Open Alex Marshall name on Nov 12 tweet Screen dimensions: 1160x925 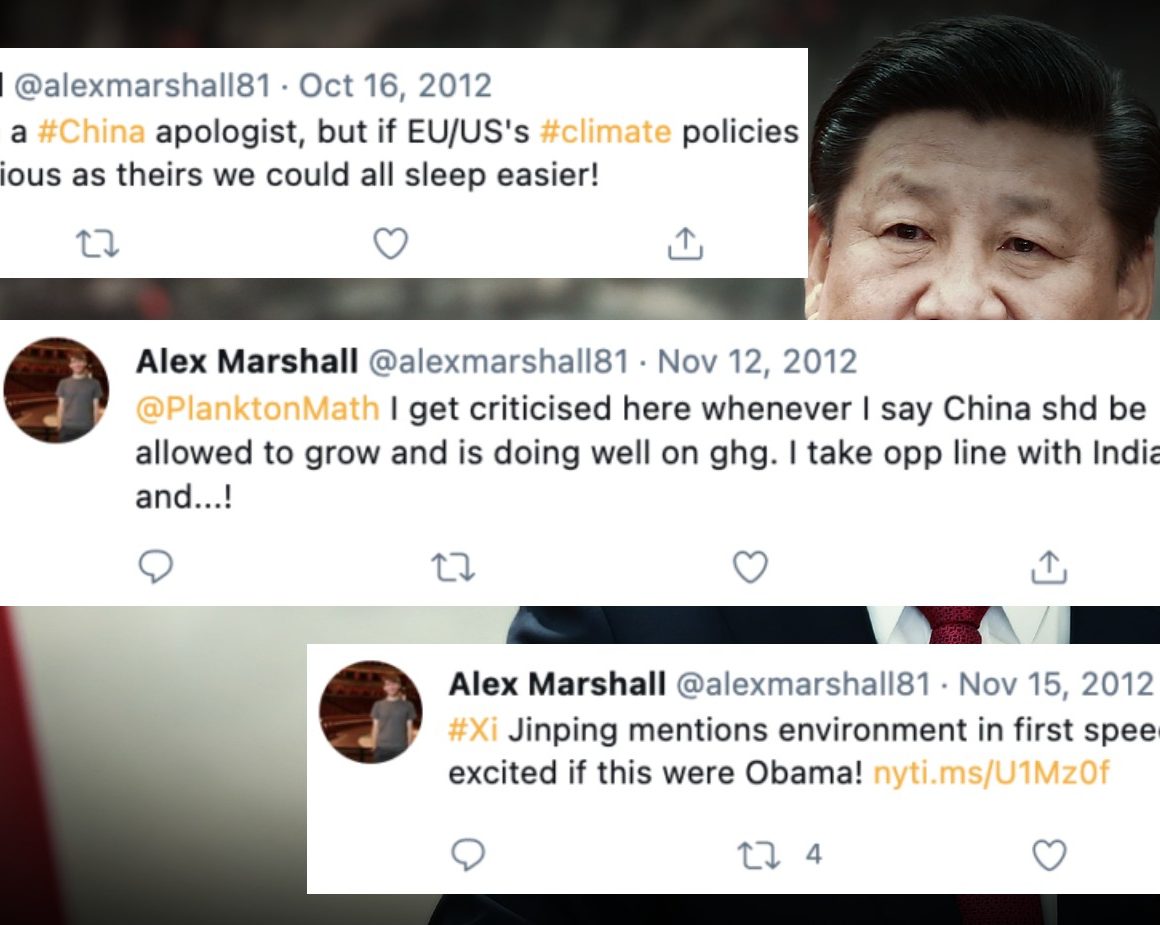coord(247,362)
